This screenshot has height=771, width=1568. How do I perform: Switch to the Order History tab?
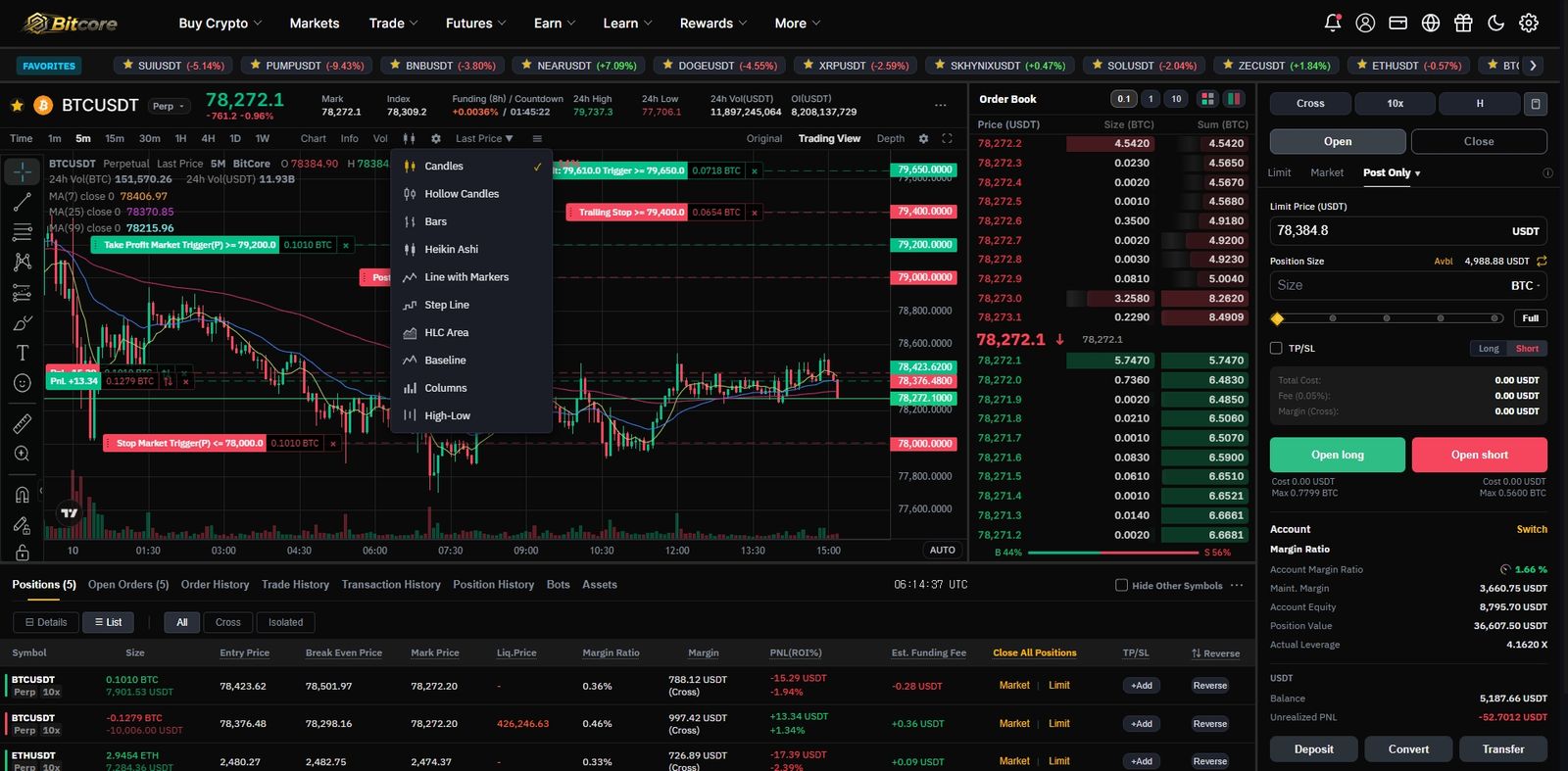215,585
